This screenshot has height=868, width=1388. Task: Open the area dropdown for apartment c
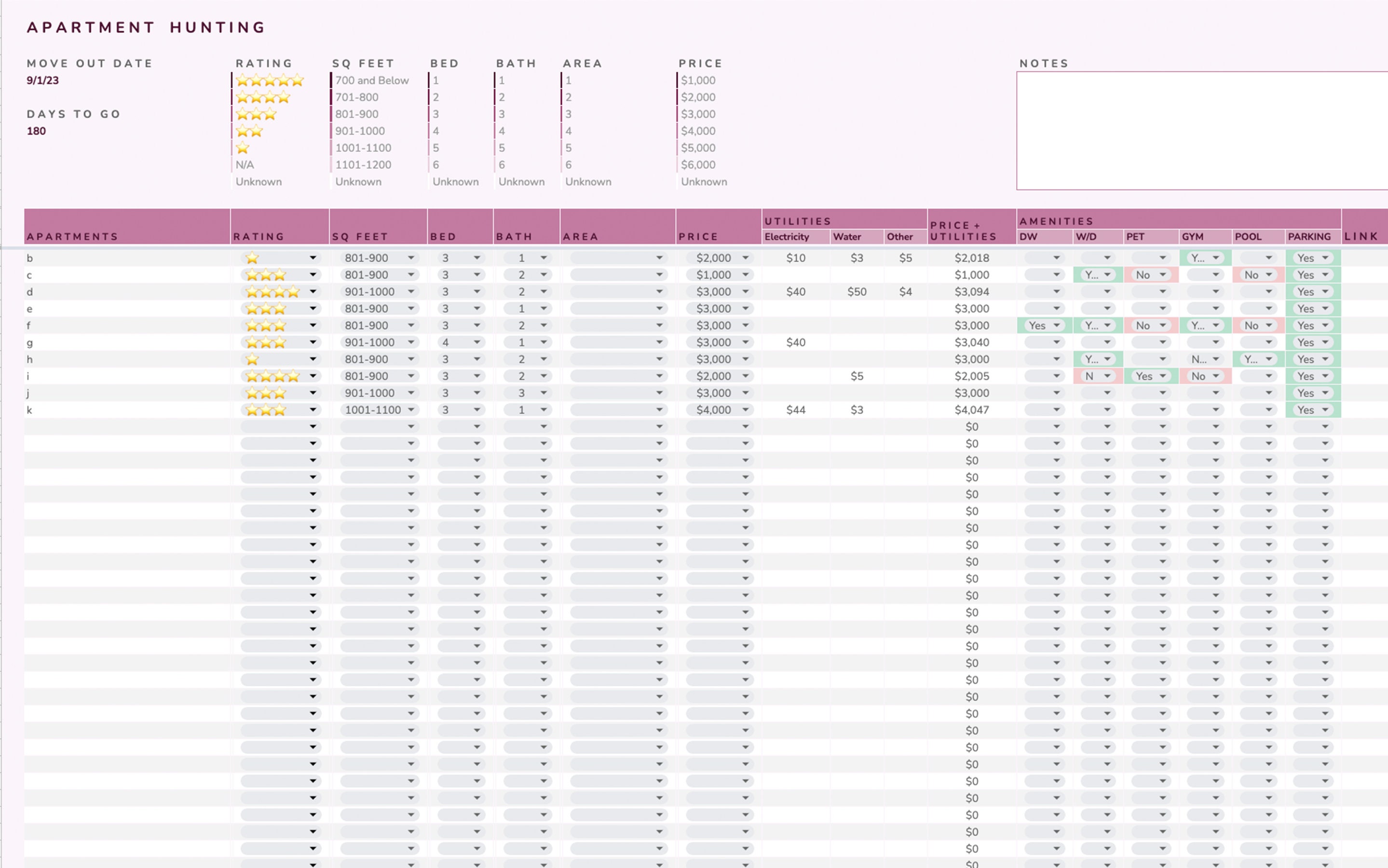click(x=659, y=275)
